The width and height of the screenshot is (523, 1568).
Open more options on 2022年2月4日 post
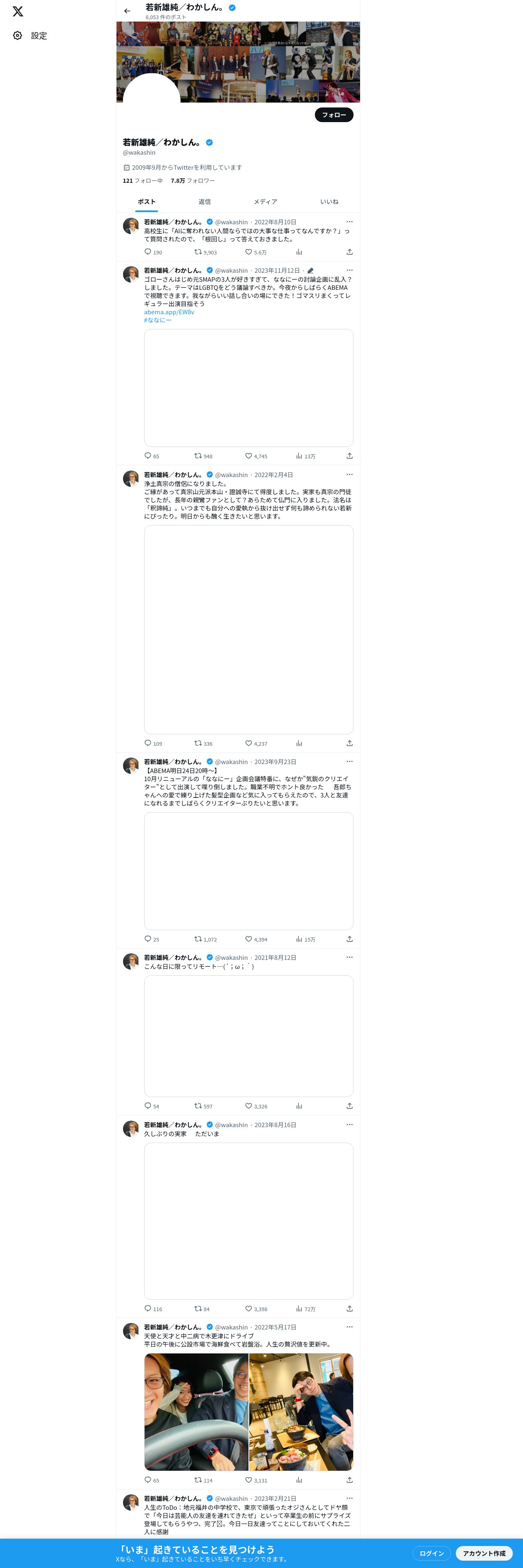click(x=349, y=474)
